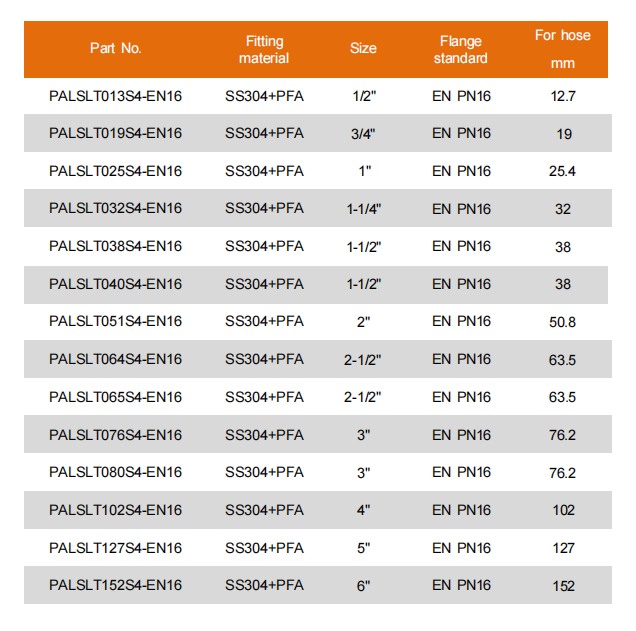Screen dimensions: 636x631
Task: Click the 127 hose mm value
Action: [563, 548]
